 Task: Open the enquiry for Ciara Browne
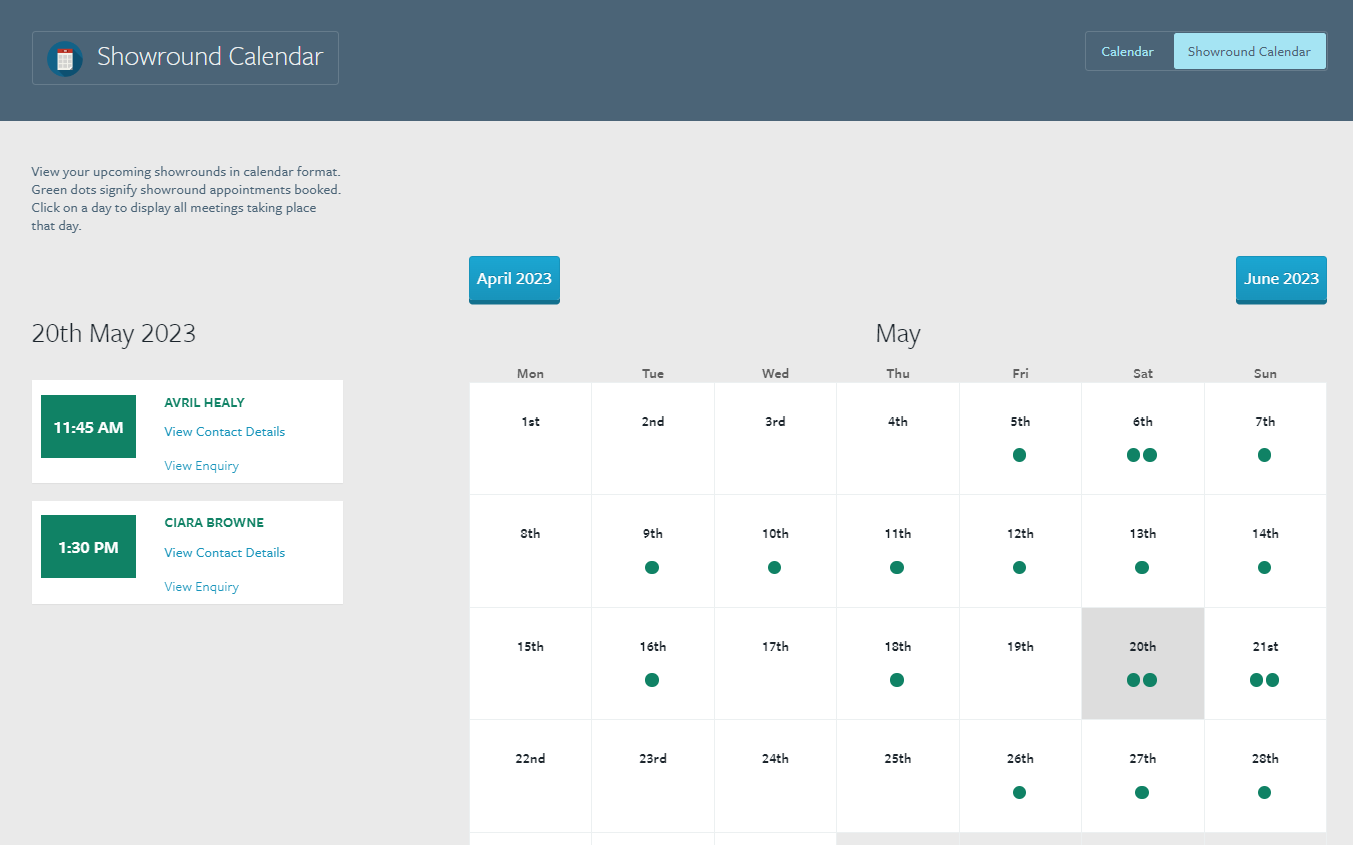pos(201,586)
